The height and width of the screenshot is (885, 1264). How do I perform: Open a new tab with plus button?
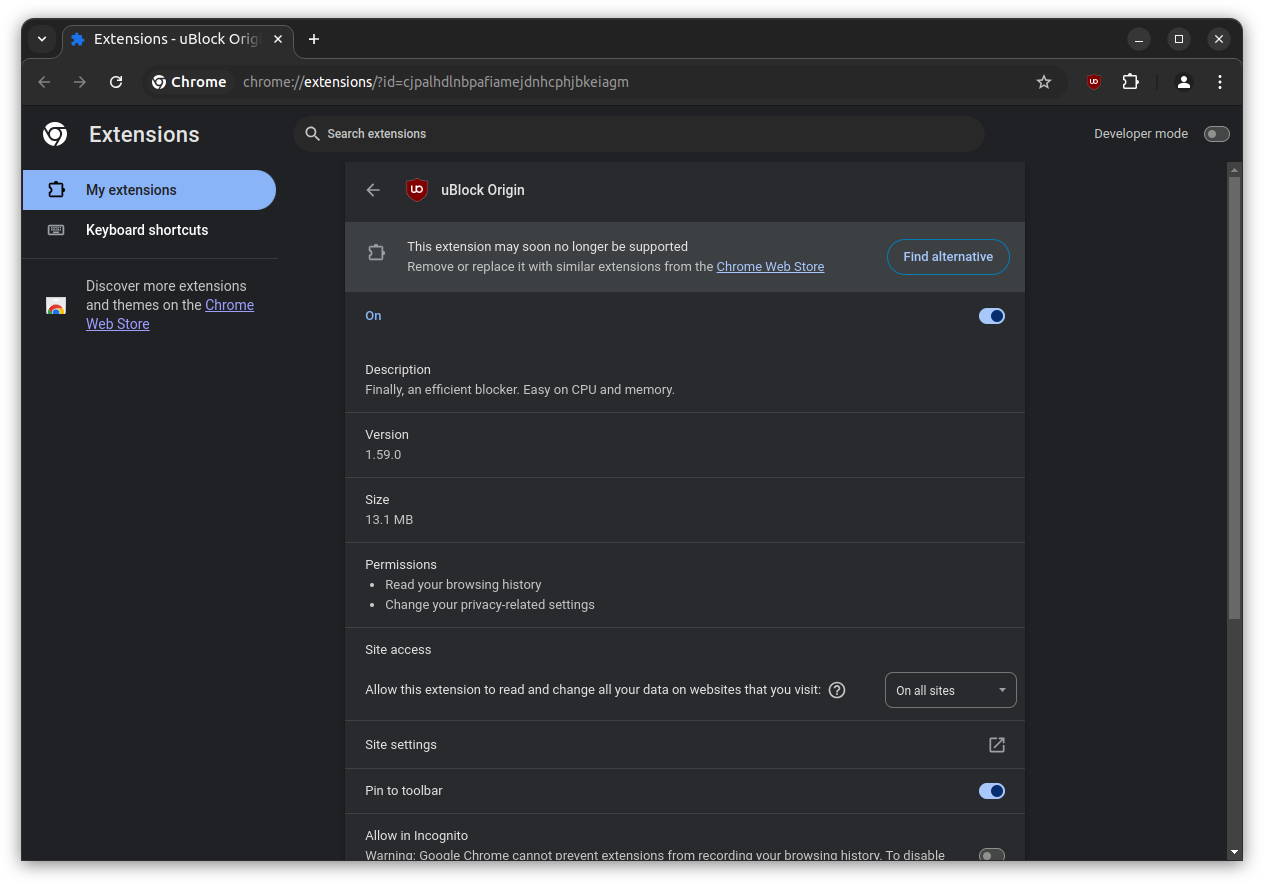(314, 39)
